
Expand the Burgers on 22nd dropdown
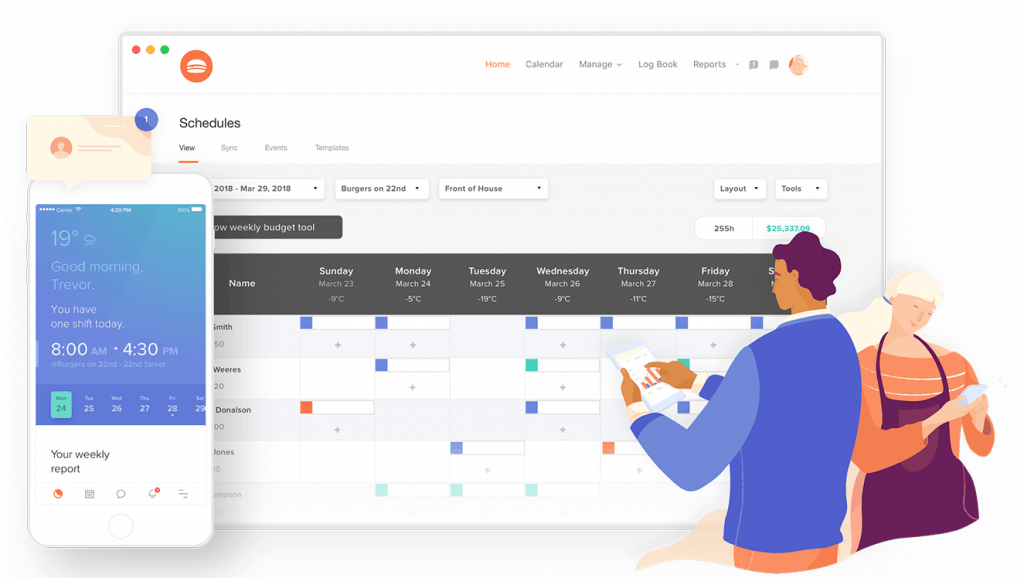click(x=381, y=189)
